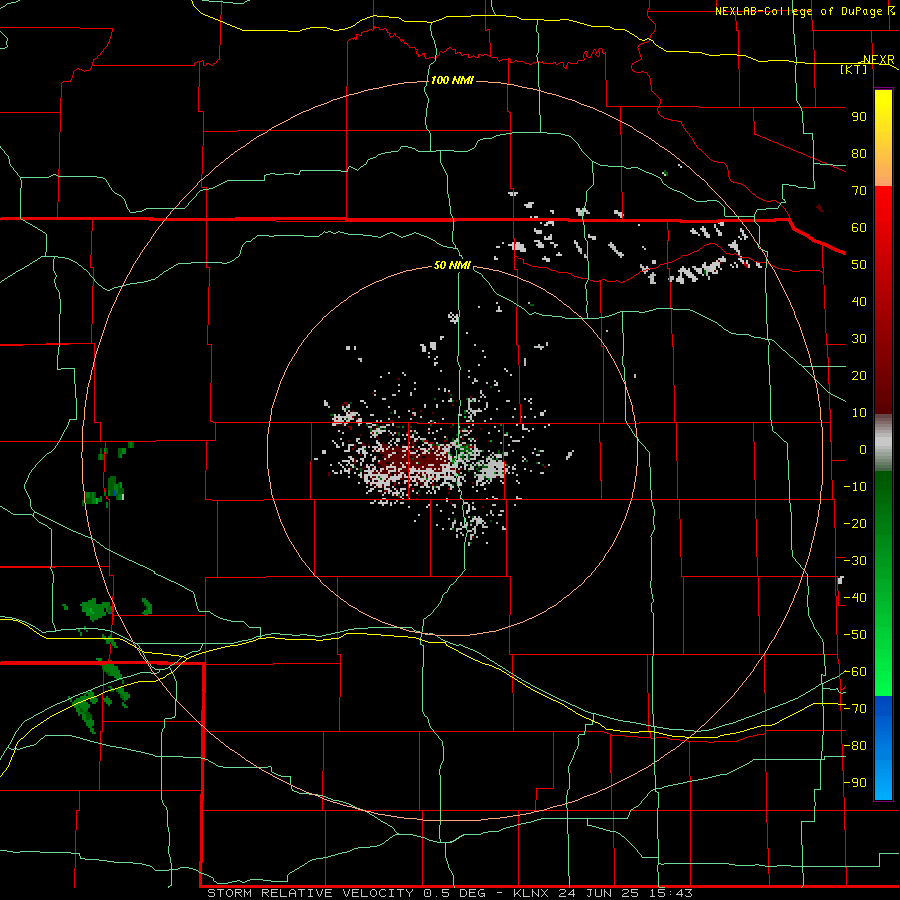Click the 60 value on velocity scale
This screenshot has width=900, height=900.
point(859,228)
